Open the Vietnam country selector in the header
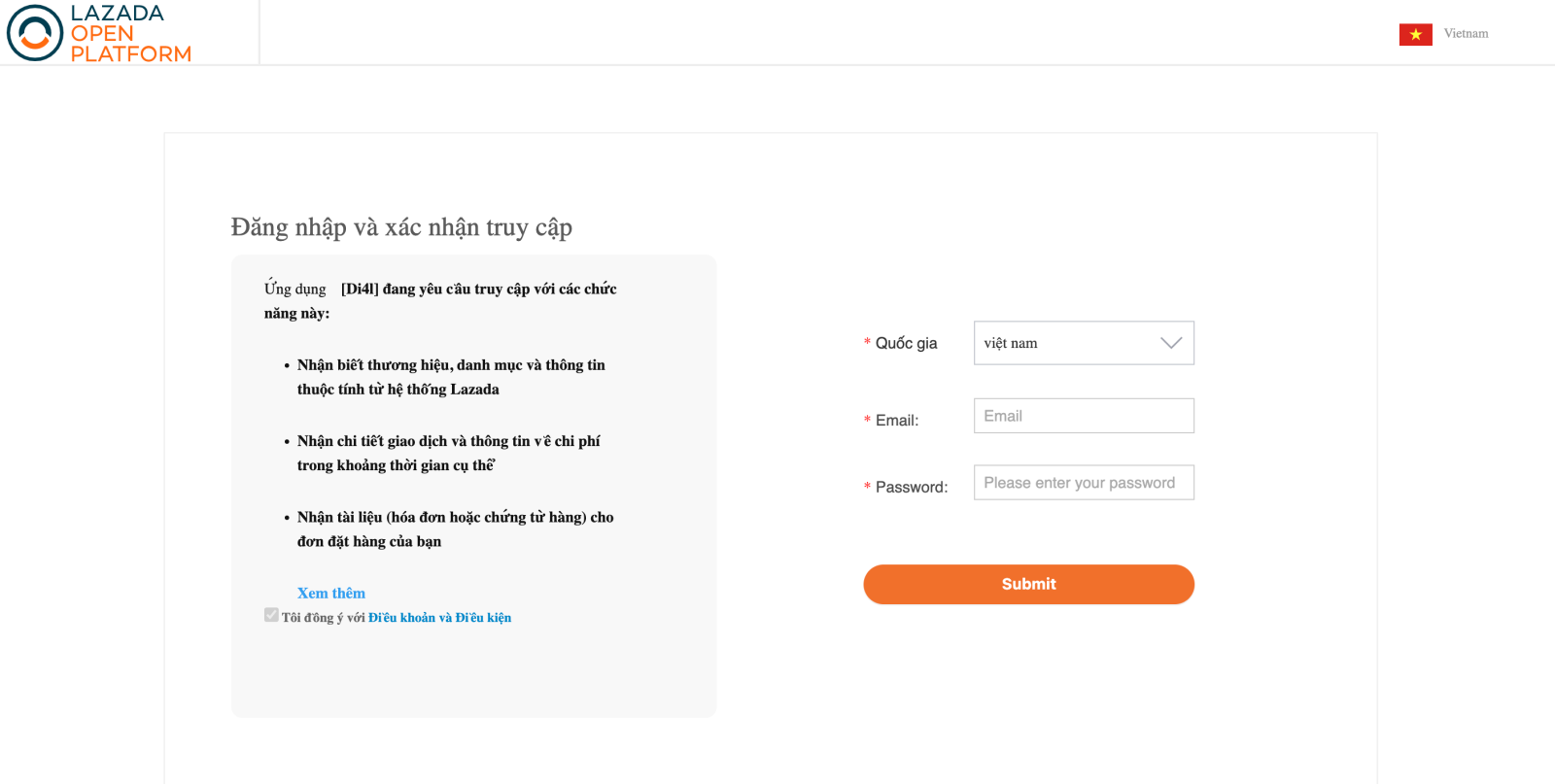The image size is (1555, 784). pyautogui.click(x=1465, y=34)
